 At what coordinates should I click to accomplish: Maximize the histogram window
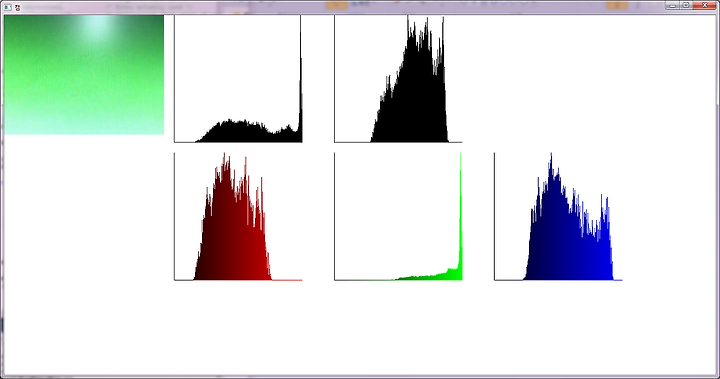[686, 6]
